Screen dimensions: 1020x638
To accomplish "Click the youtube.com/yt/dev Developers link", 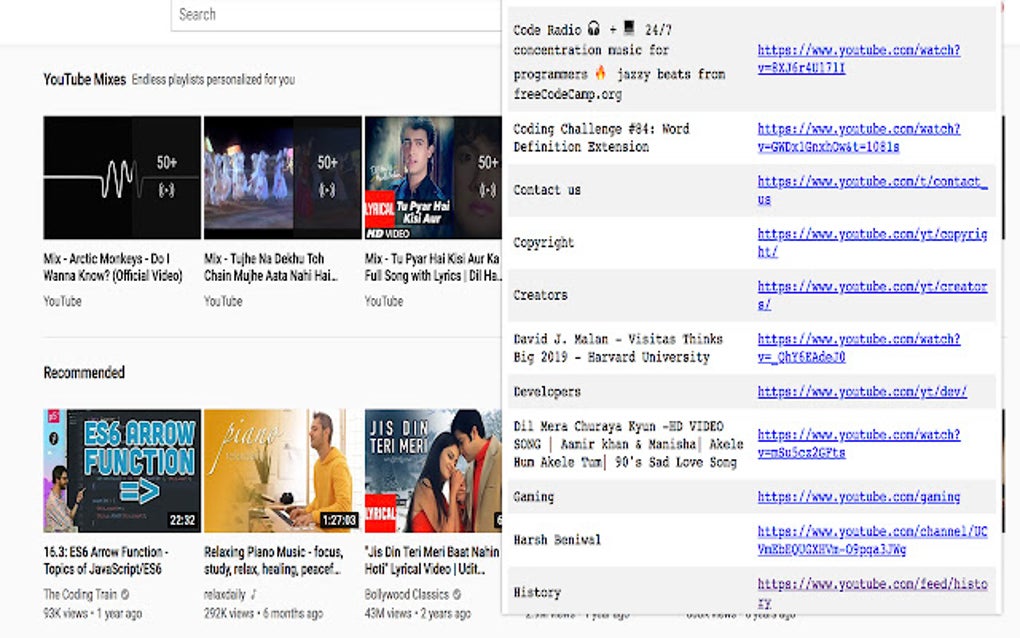I will 861,392.
